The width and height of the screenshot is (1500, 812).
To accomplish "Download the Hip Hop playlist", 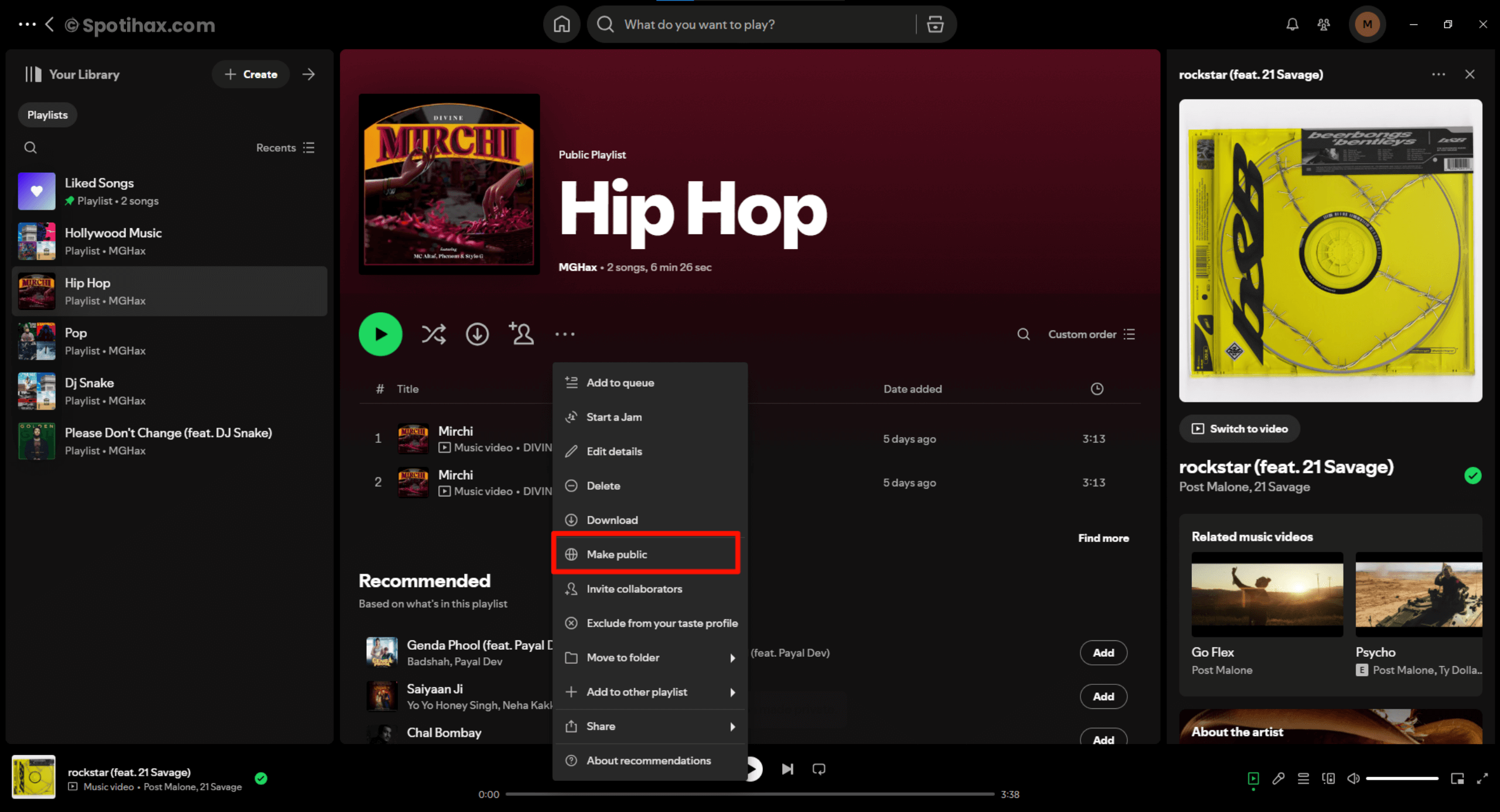I will coord(477,334).
